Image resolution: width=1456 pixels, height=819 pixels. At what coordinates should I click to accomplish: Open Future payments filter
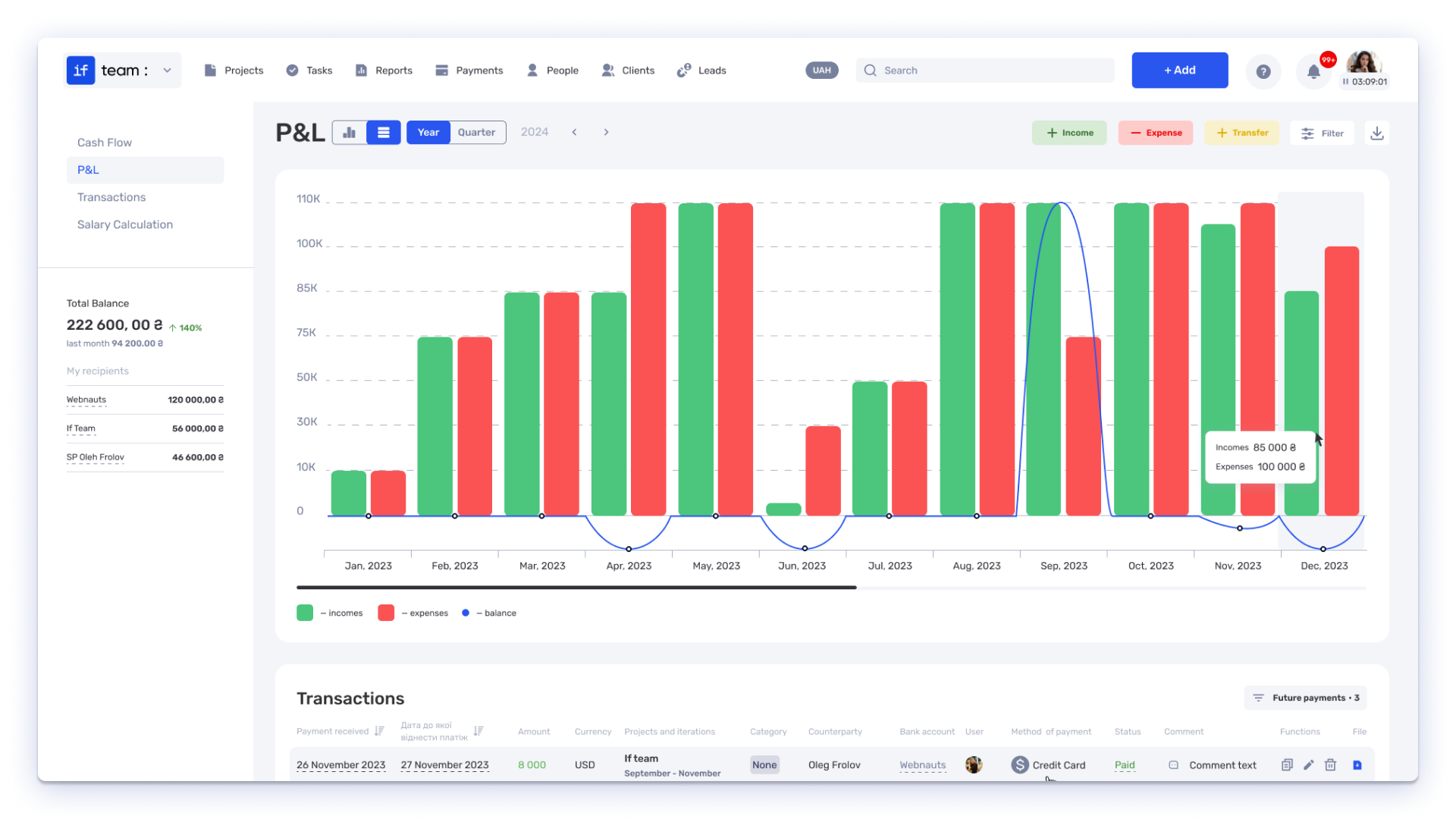pyautogui.click(x=1306, y=698)
